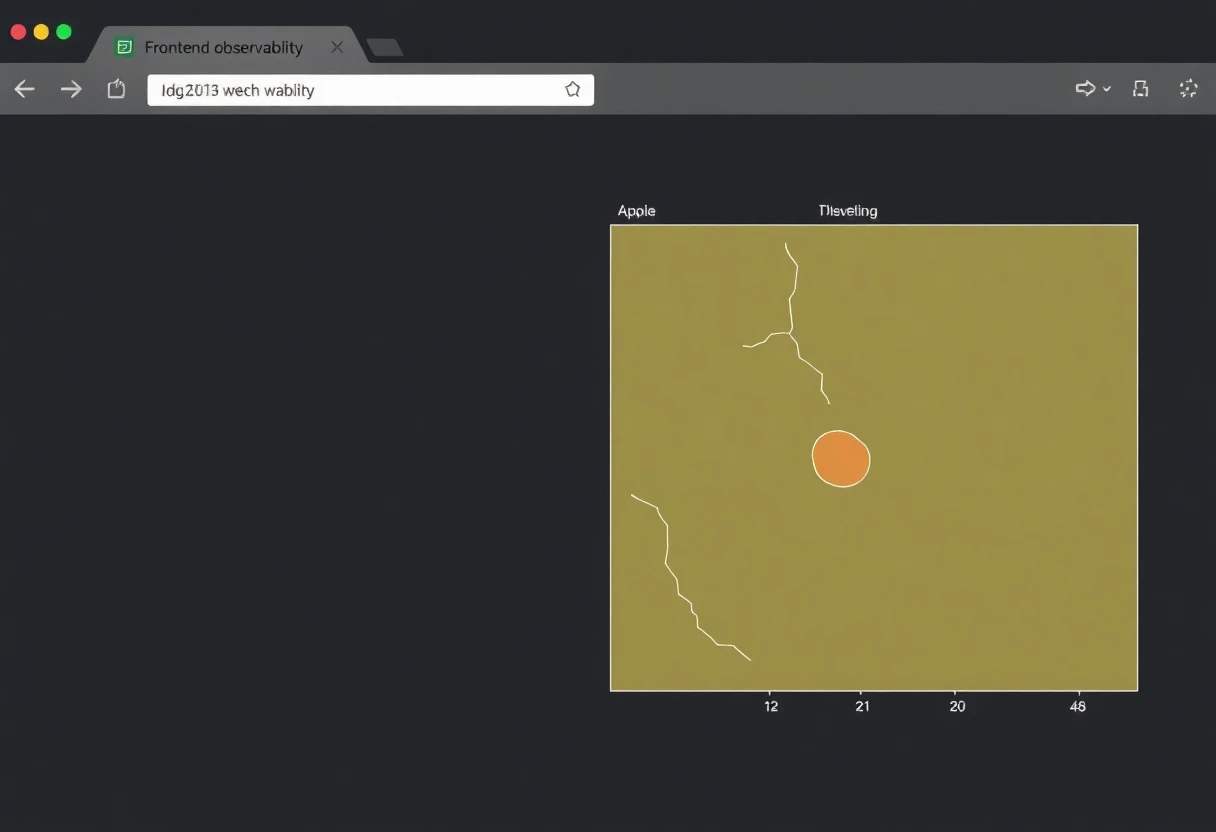Click the Tlisveling label above the chart
The width and height of the screenshot is (1216, 832).
848,211
